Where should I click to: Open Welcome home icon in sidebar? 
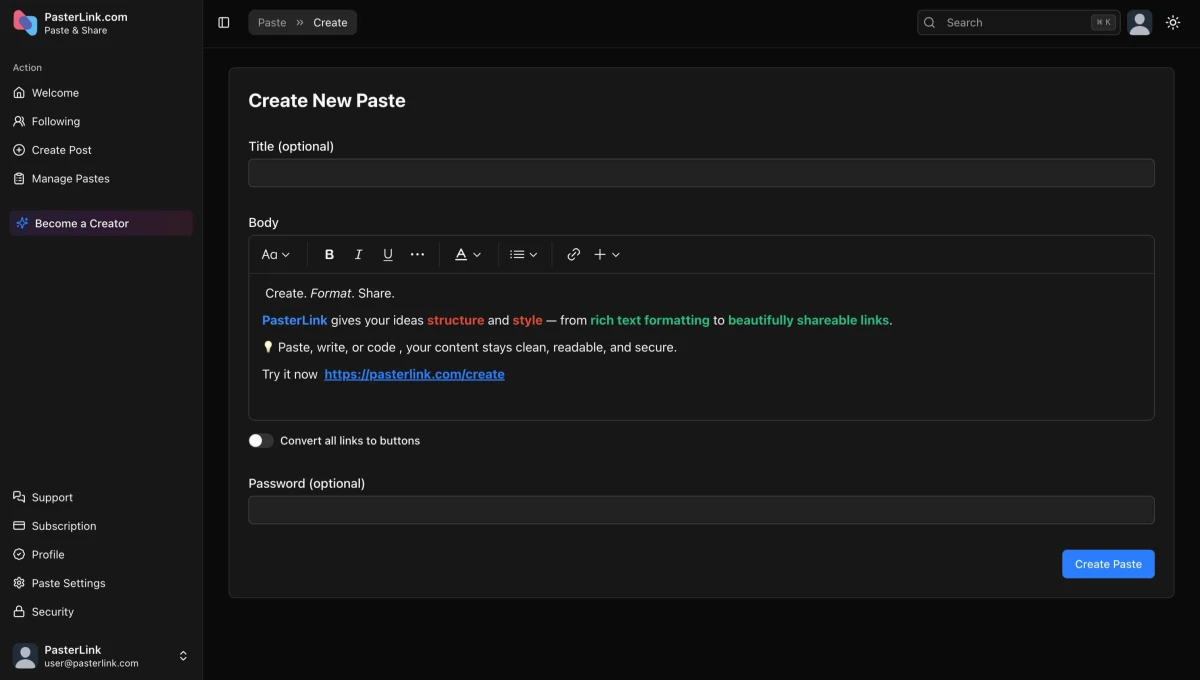click(x=19, y=93)
